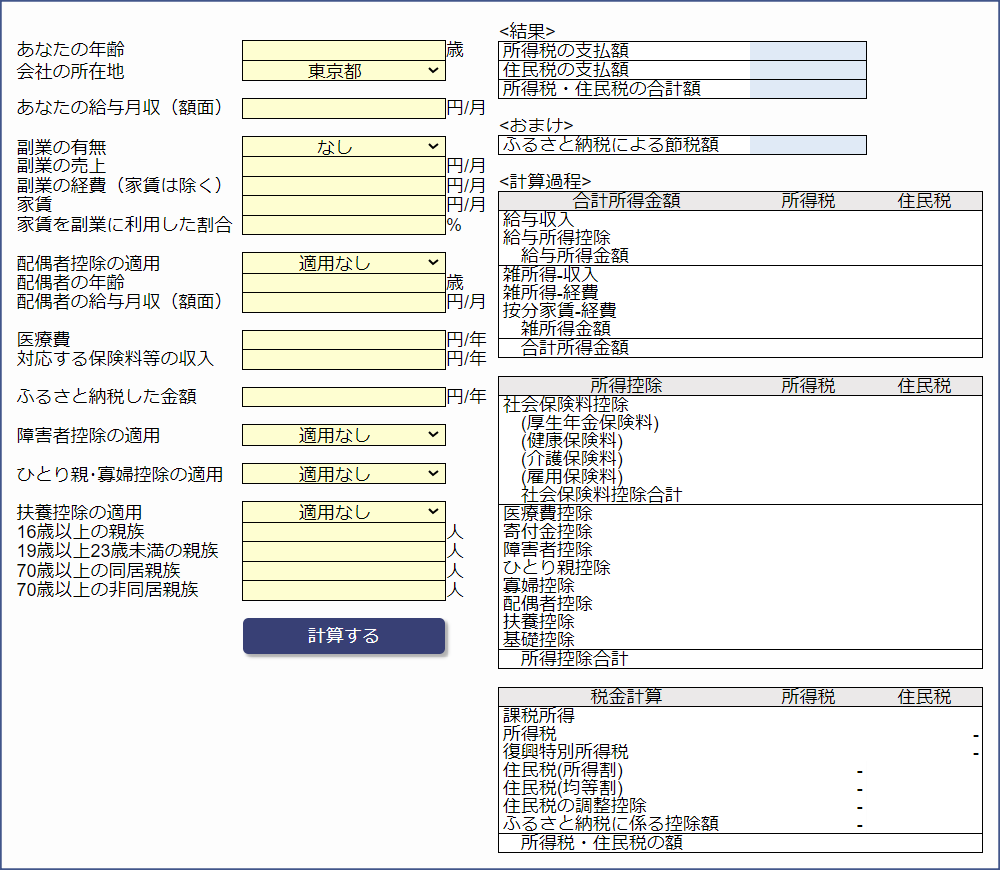Click the (厚生年金保険料) row label
Image resolution: width=1000 pixels, height=870 pixels.
(x=590, y=422)
